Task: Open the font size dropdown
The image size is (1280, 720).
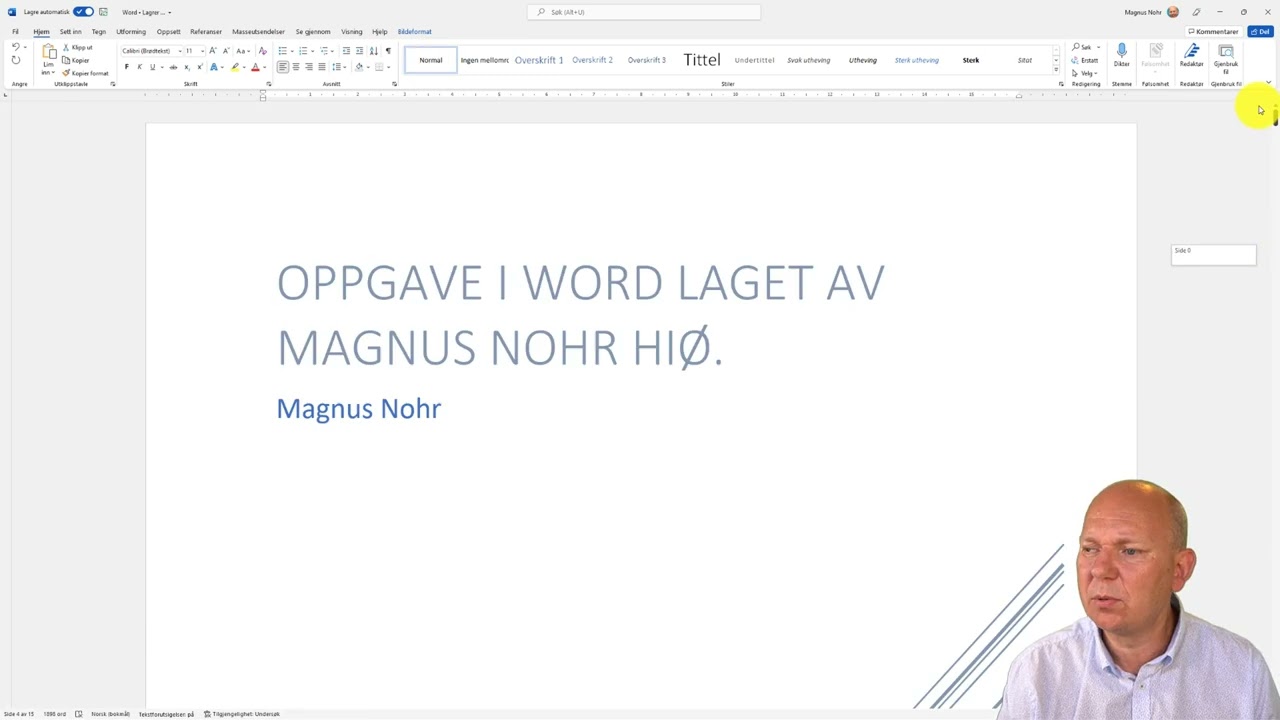Action: click(202, 51)
